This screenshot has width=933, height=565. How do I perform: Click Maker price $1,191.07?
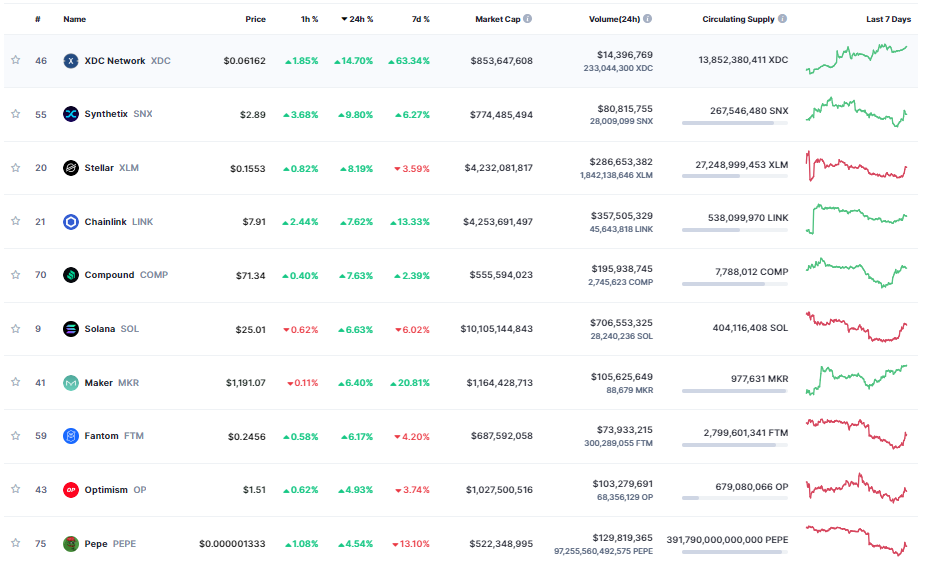tap(246, 383)
